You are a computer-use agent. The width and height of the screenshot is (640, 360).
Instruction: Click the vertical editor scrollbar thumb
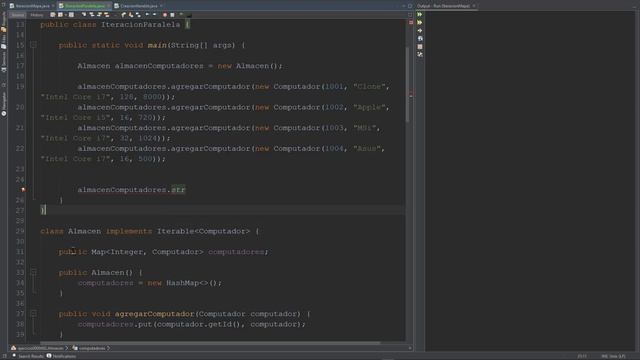click(407, 84)
